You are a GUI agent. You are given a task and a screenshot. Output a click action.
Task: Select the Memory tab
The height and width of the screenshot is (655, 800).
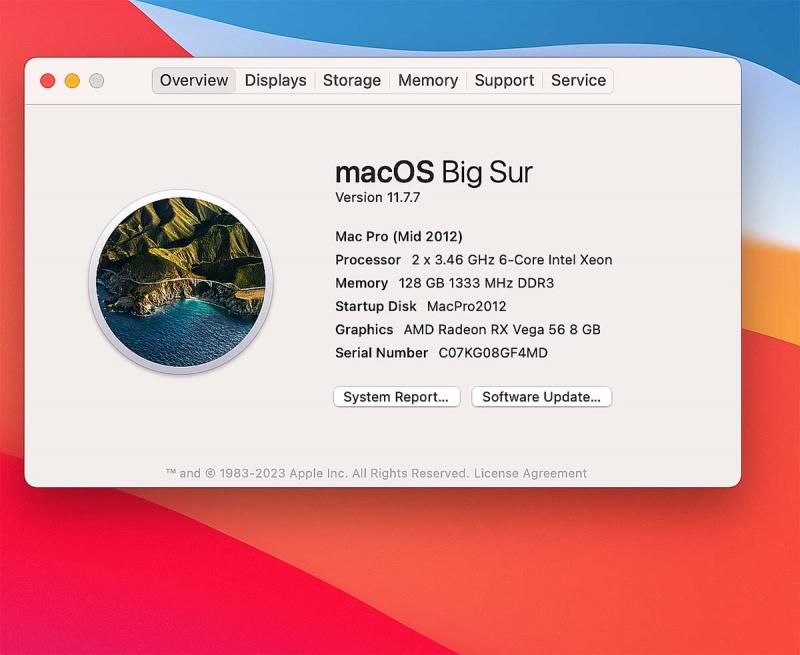428,81
